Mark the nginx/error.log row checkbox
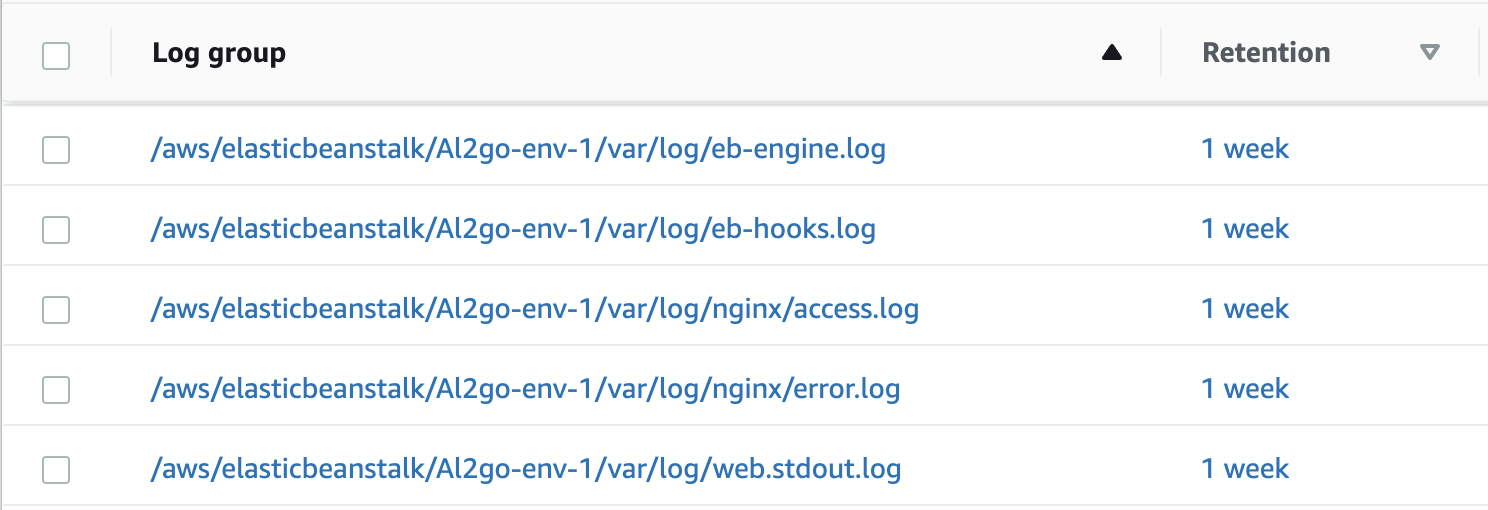1488x510 pixels. [x=56, y=390]
